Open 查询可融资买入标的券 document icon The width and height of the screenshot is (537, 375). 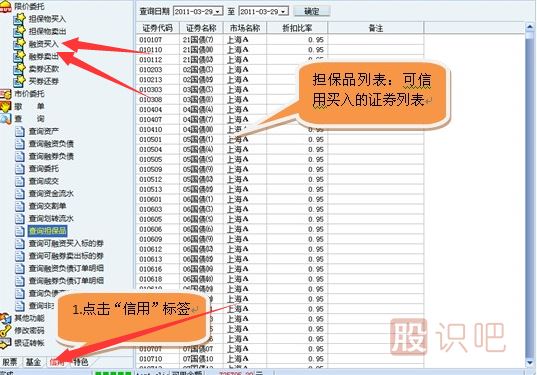pyautogui.click(x=20, y=243)
